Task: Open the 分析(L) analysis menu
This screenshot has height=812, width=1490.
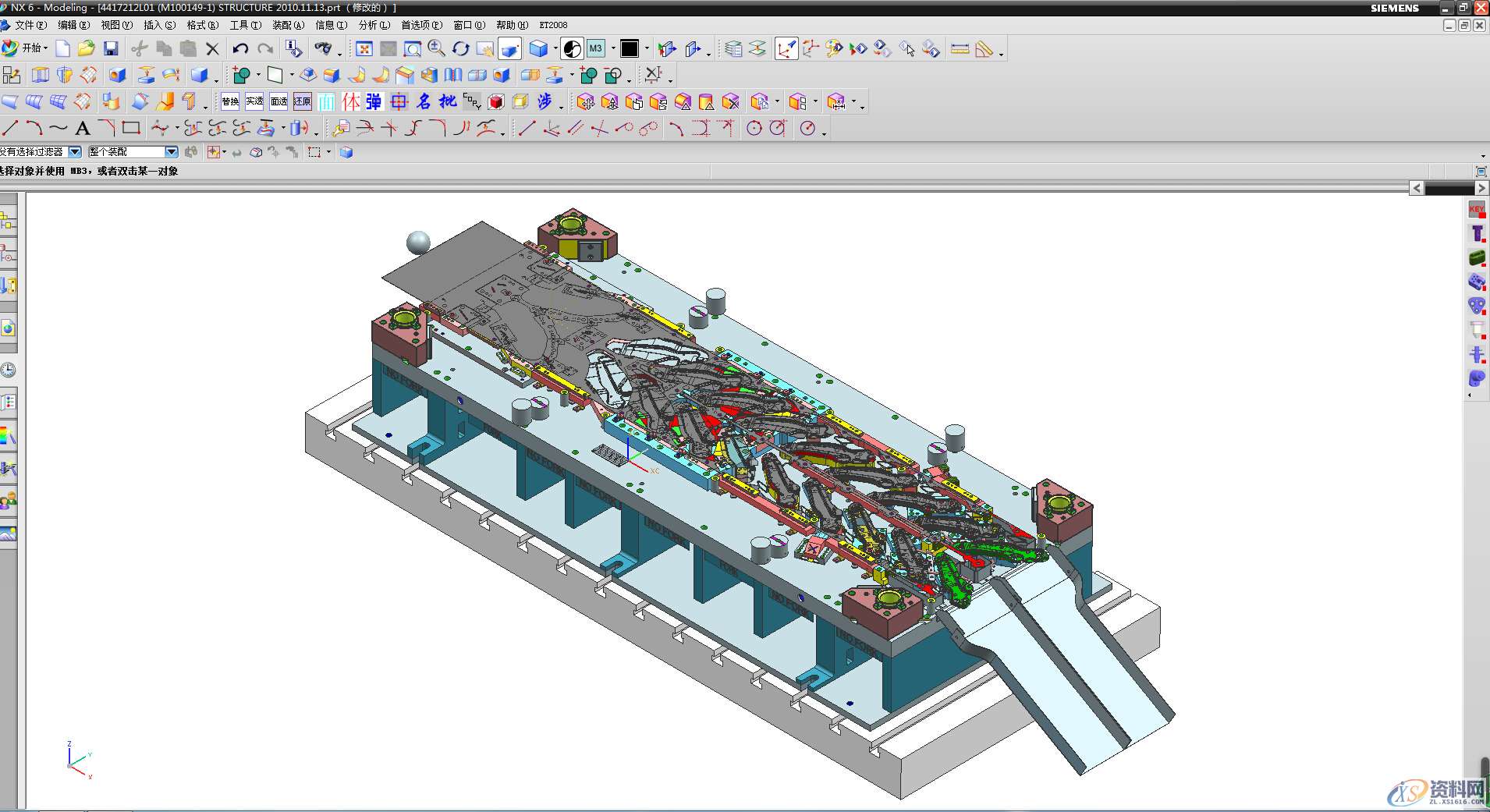Action: pyautogui.click(x=374, y=25)
